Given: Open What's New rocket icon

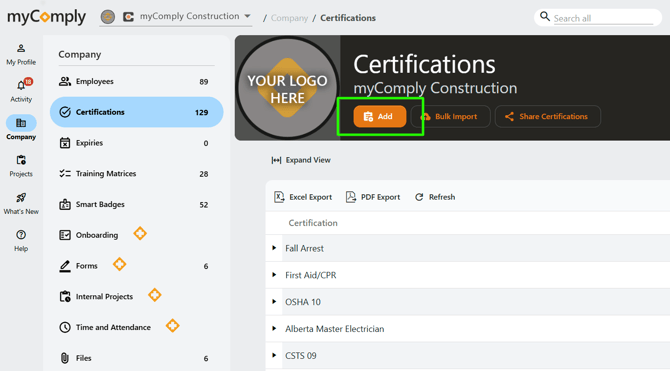Looking at the screenshot, I should click(21, 197).
